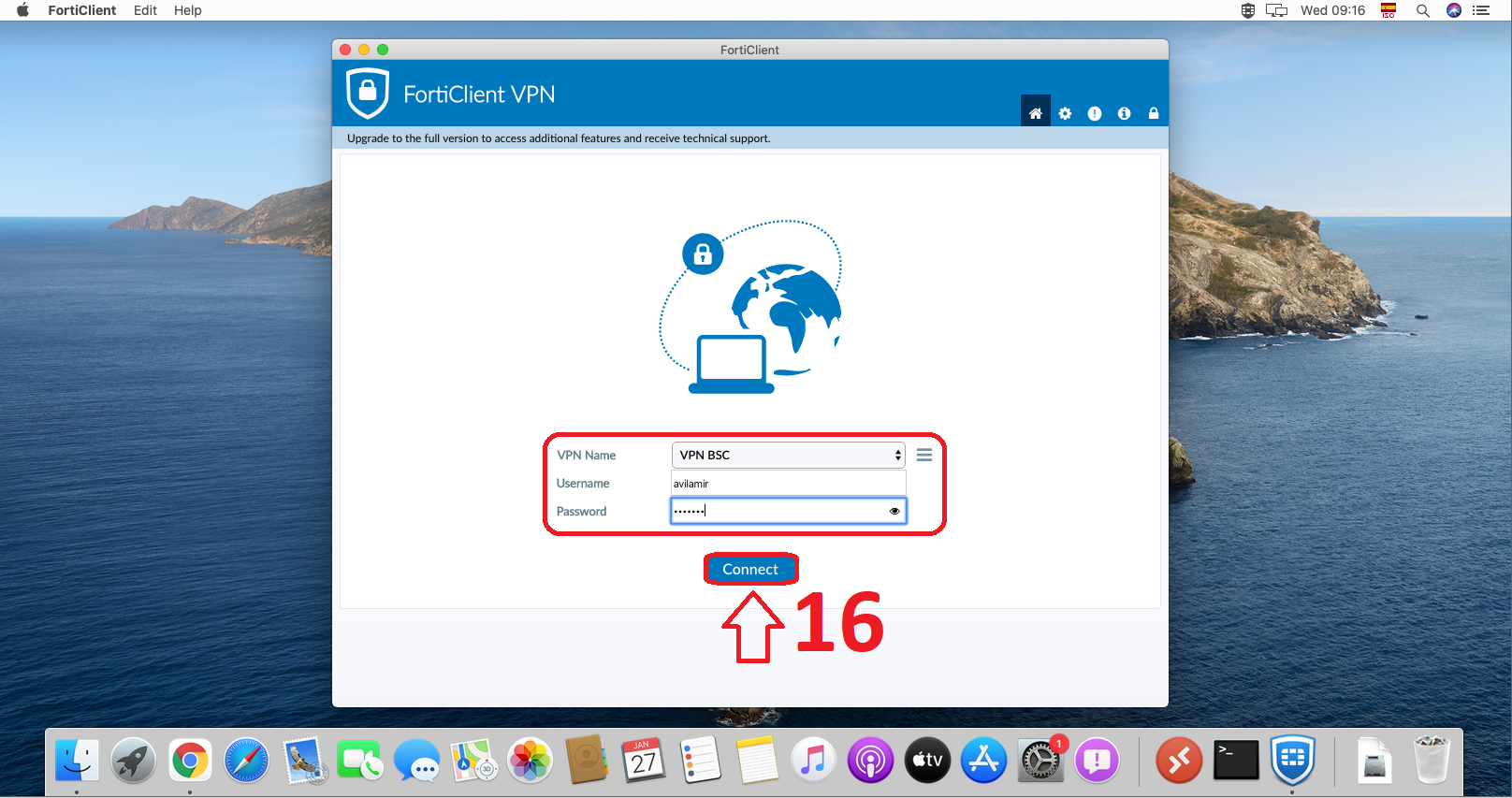Open the Notification Center list icon
This screenshot has width=1512, height=798.
1481,10
